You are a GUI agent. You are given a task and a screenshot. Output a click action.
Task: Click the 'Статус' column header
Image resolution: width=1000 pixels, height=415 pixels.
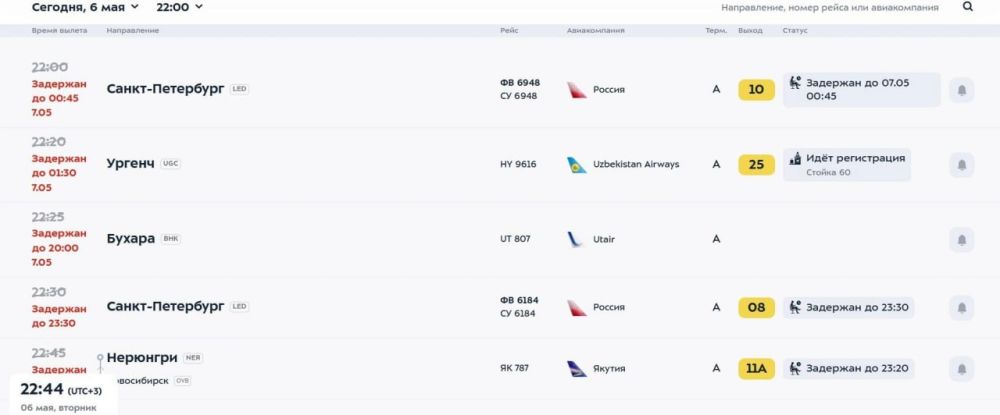pyautogui.click(x=795, y=31)
